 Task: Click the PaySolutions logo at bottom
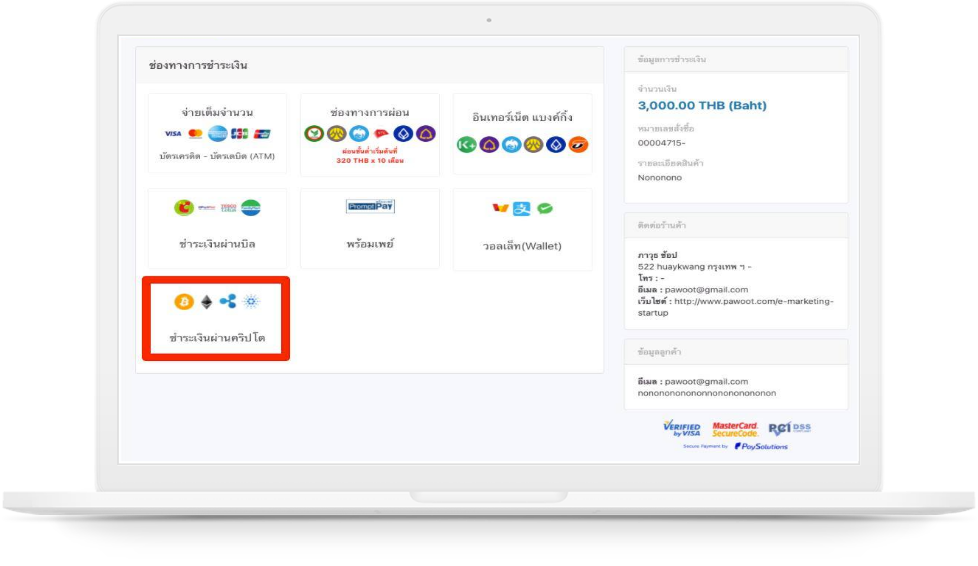pyautogui.click(x=762, y=446)
